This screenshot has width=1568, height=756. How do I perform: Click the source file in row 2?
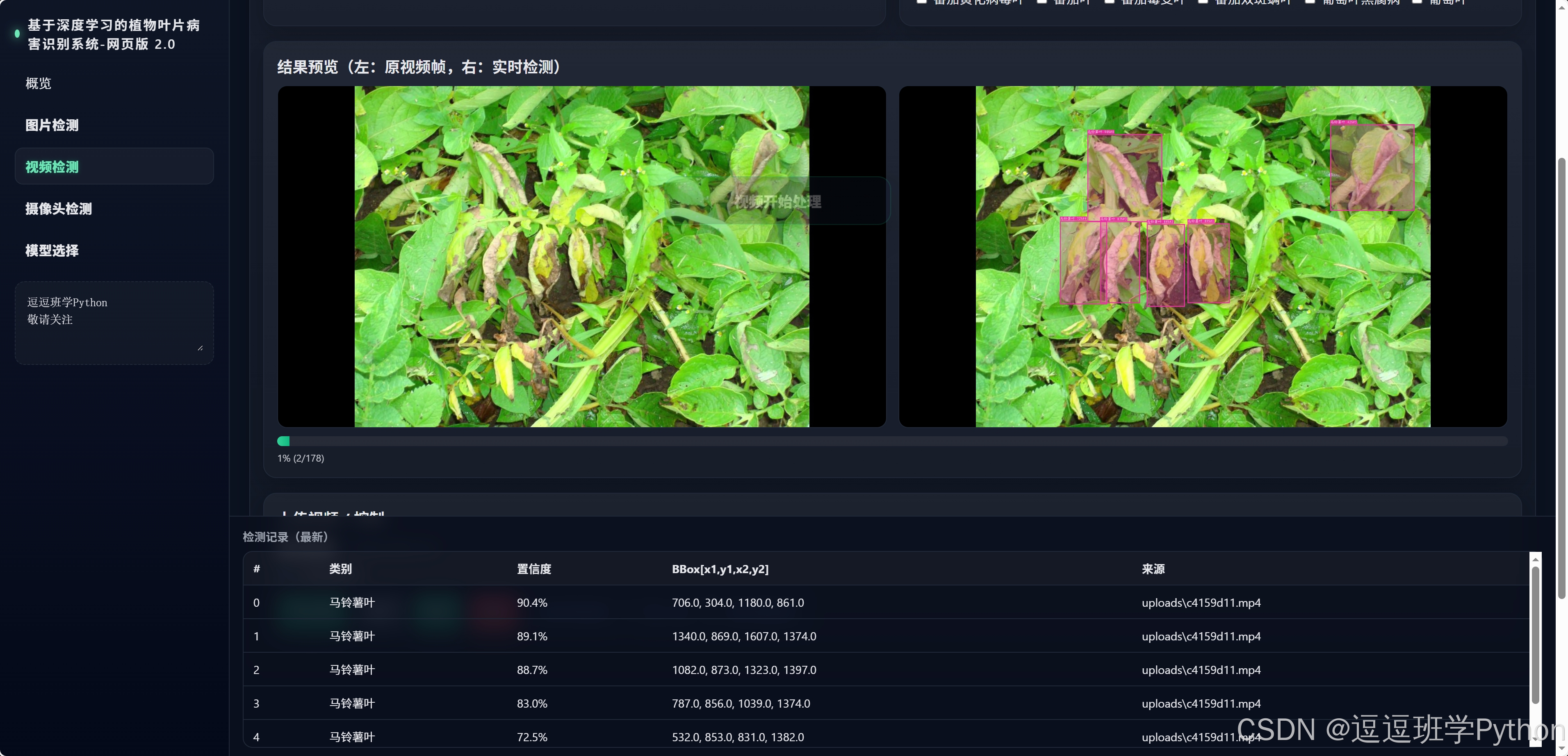(1201, 669)
